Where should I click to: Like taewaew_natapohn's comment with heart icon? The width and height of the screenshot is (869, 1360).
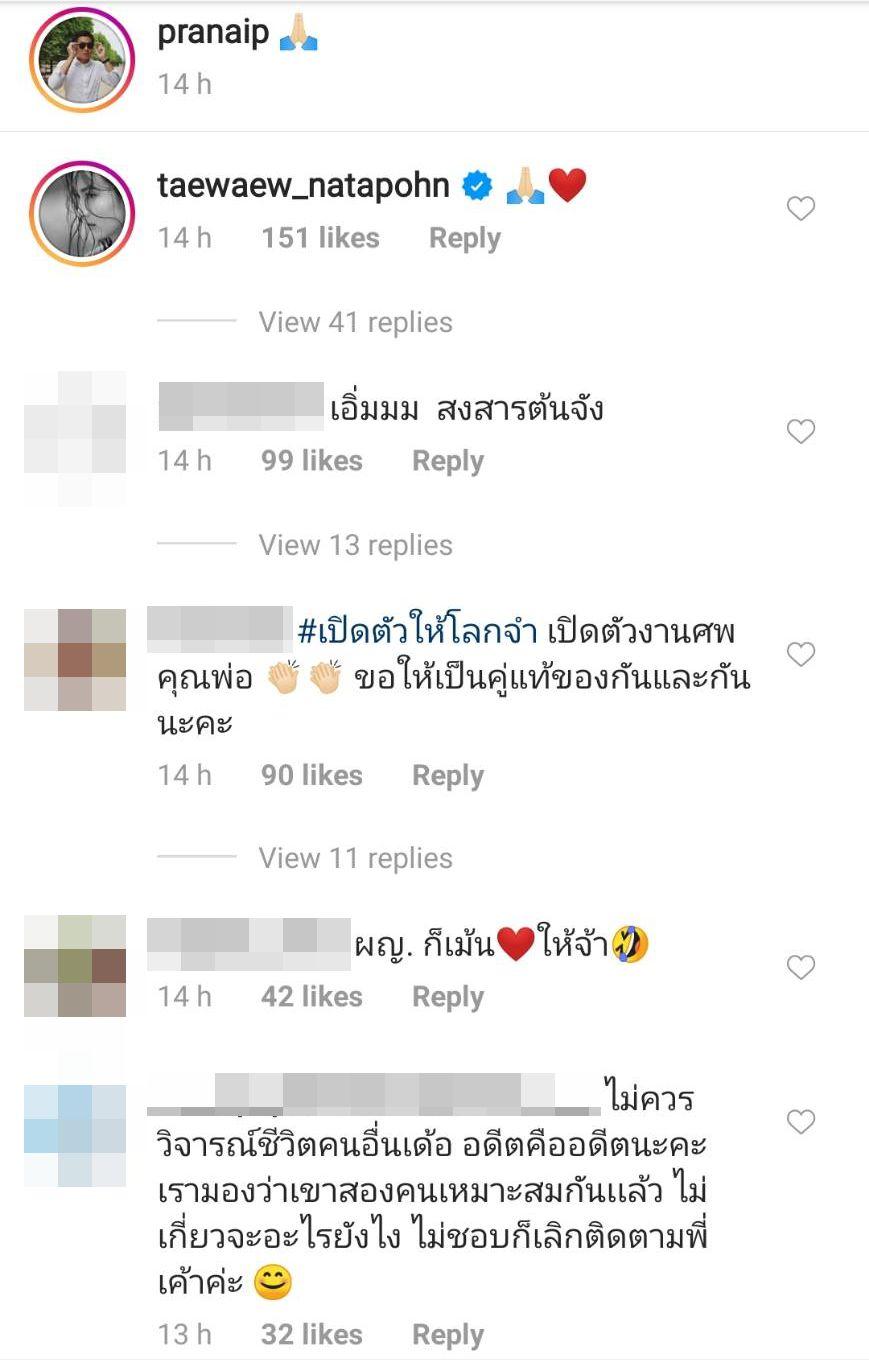coord(801,208)
